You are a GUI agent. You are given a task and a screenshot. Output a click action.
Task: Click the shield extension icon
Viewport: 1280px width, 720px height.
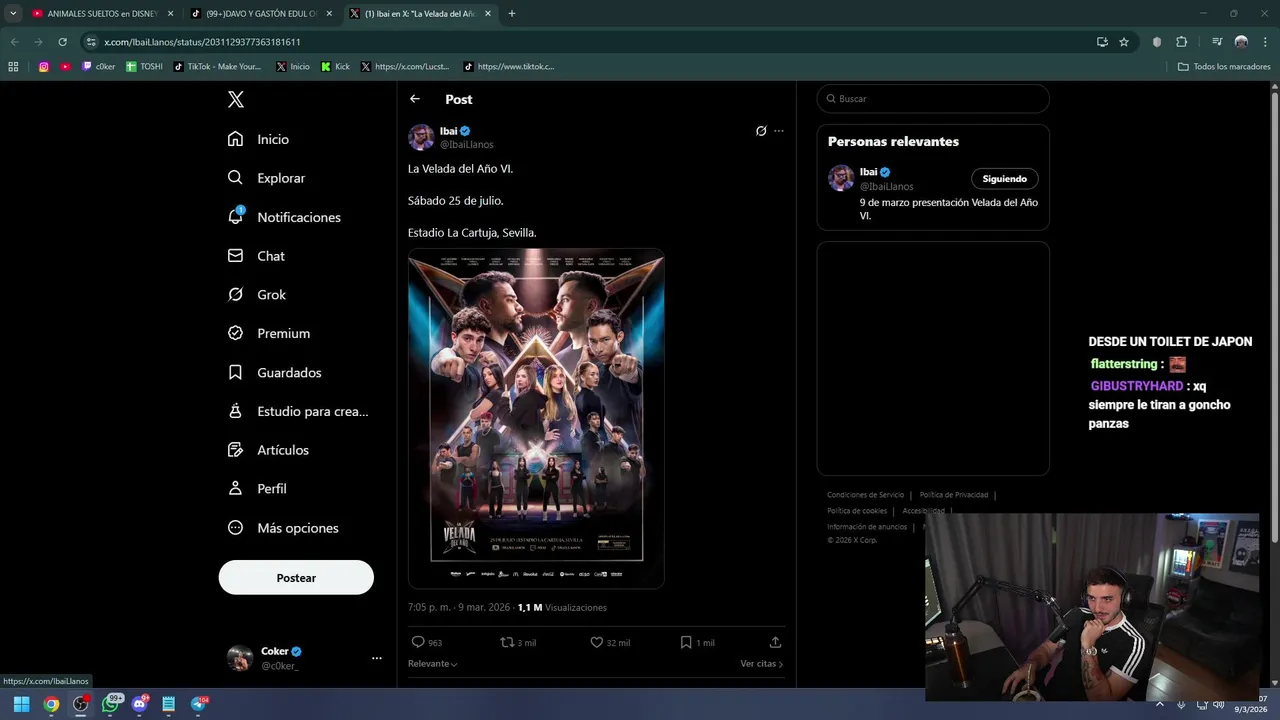pos(1157,42)
